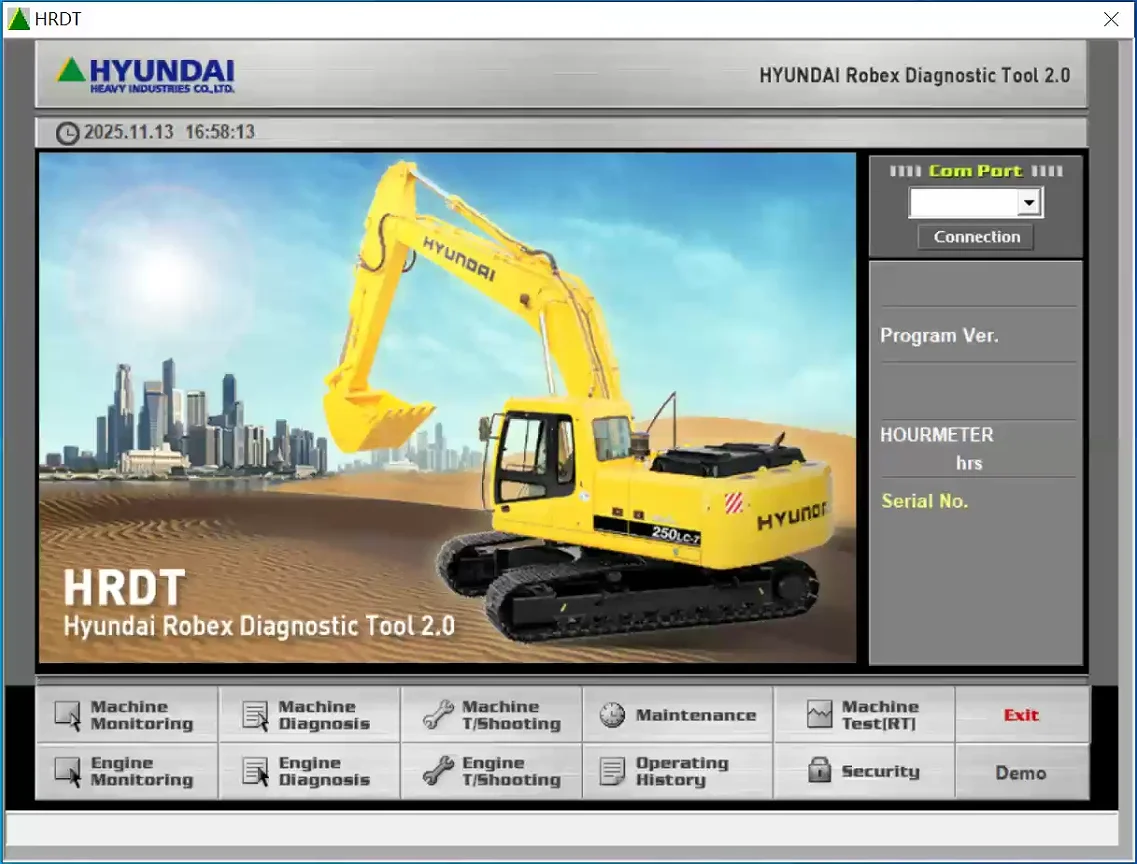Click the Security padlock icon

tap(819, 770)
